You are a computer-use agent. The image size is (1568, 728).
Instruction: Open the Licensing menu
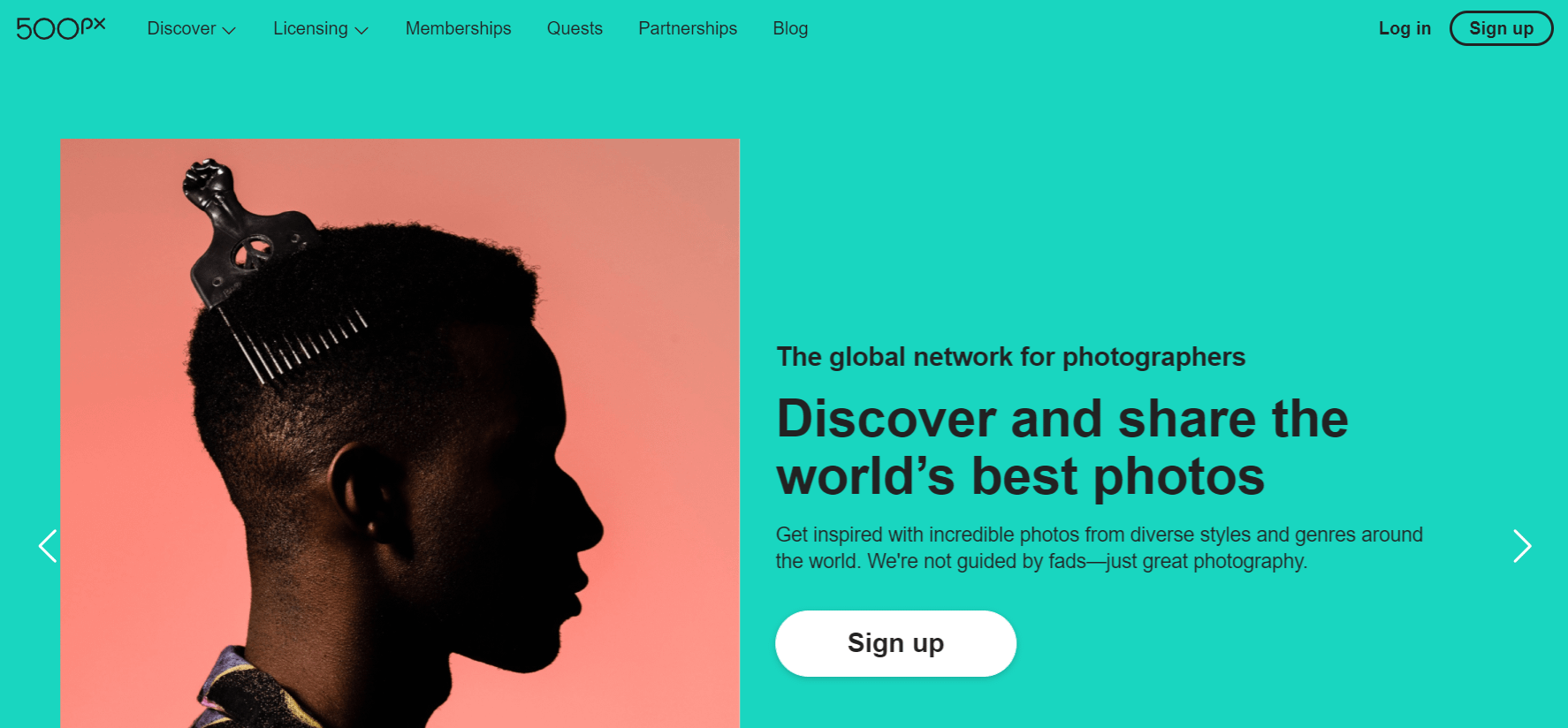tap(310, 28)
